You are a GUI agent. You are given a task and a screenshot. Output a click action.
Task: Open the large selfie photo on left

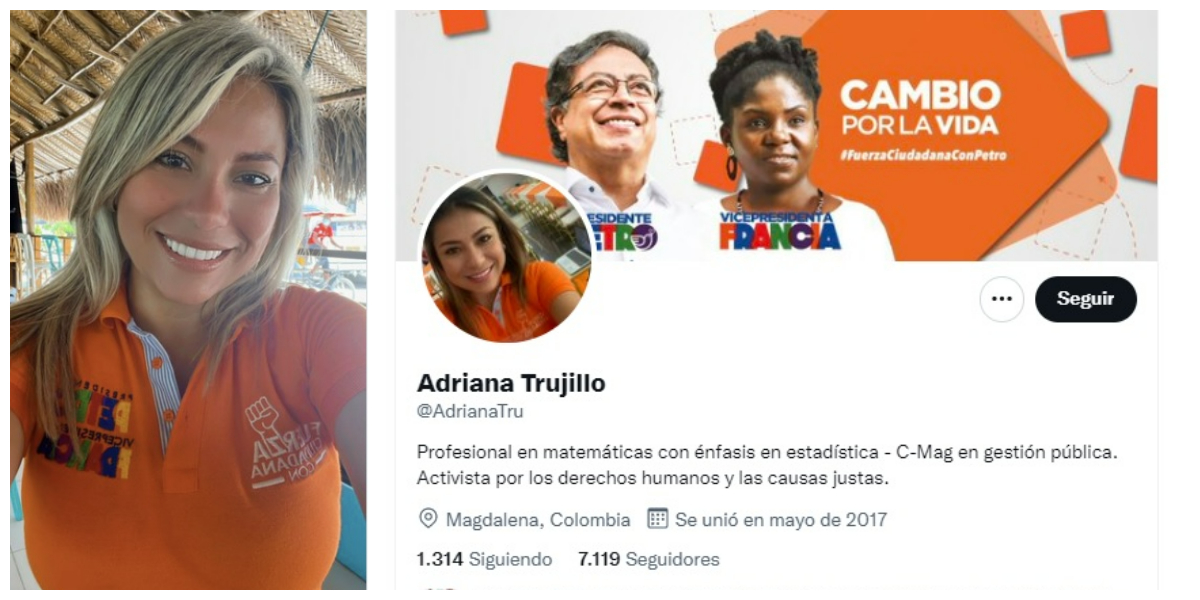pyautogui.click(x=188, y=300)
